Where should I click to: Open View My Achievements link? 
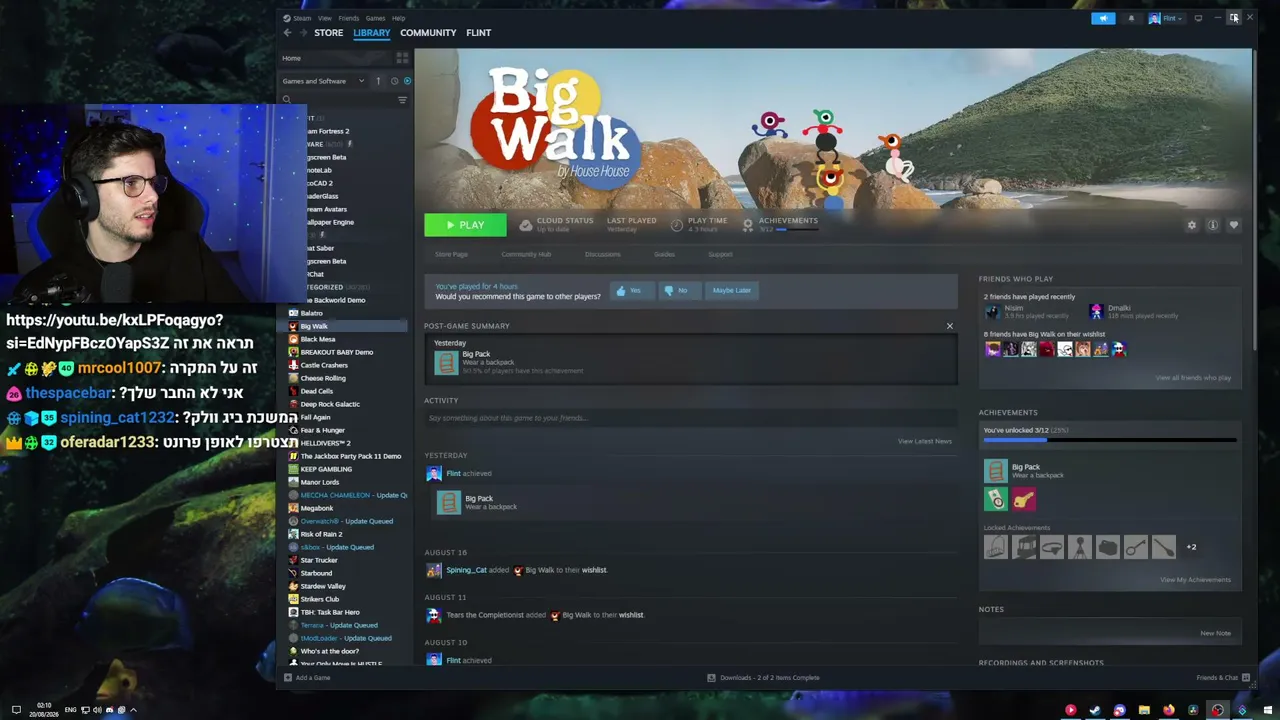[x=1195, y=580]
